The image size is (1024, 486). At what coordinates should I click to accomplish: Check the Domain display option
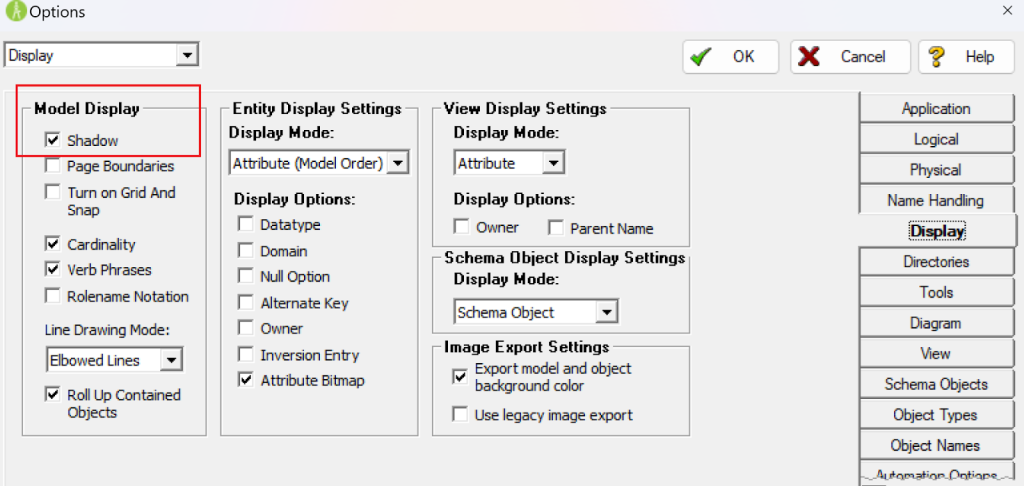click(246, 250)
